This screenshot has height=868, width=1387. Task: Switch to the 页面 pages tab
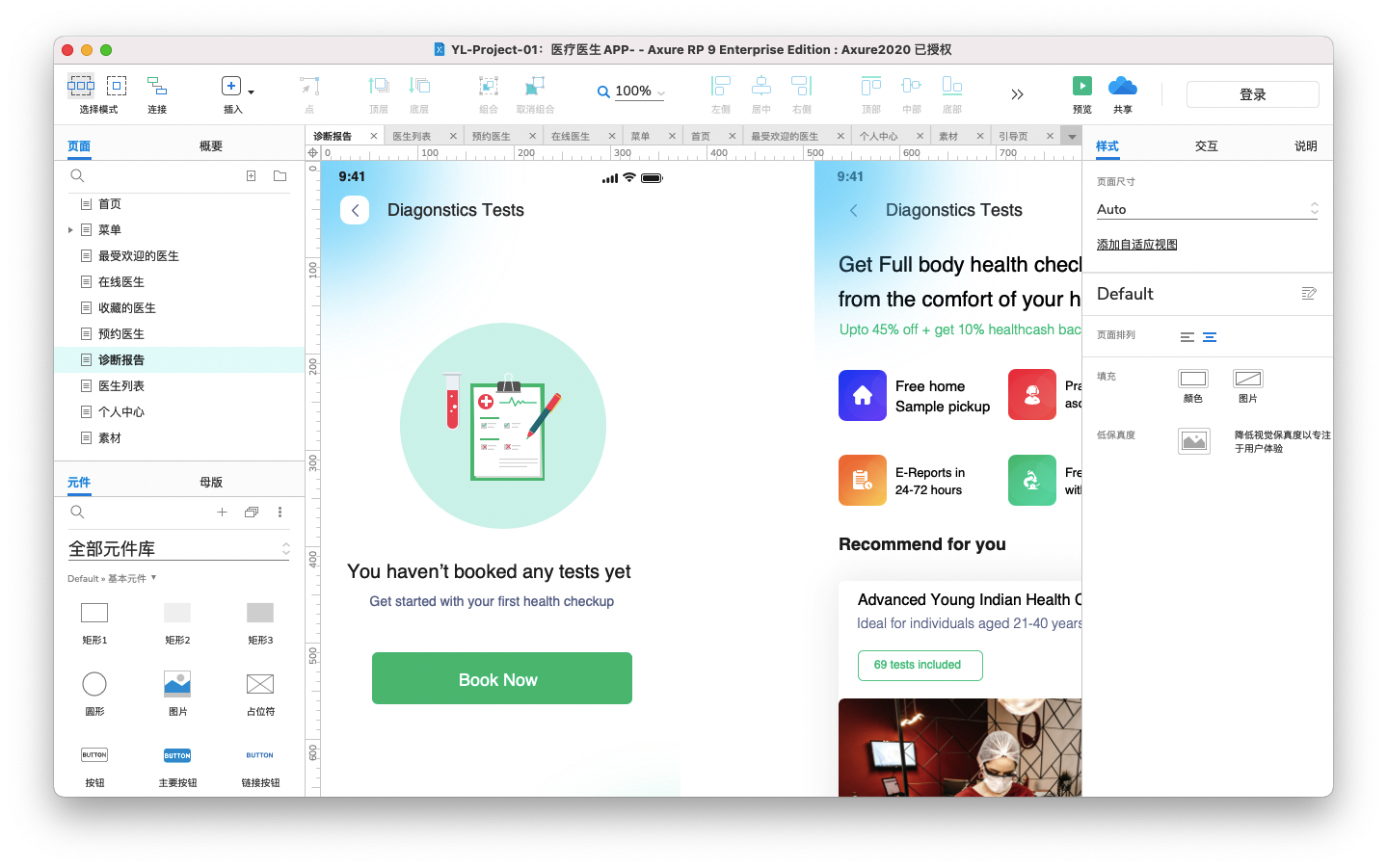pyautogui.click(x=79, y=146)
